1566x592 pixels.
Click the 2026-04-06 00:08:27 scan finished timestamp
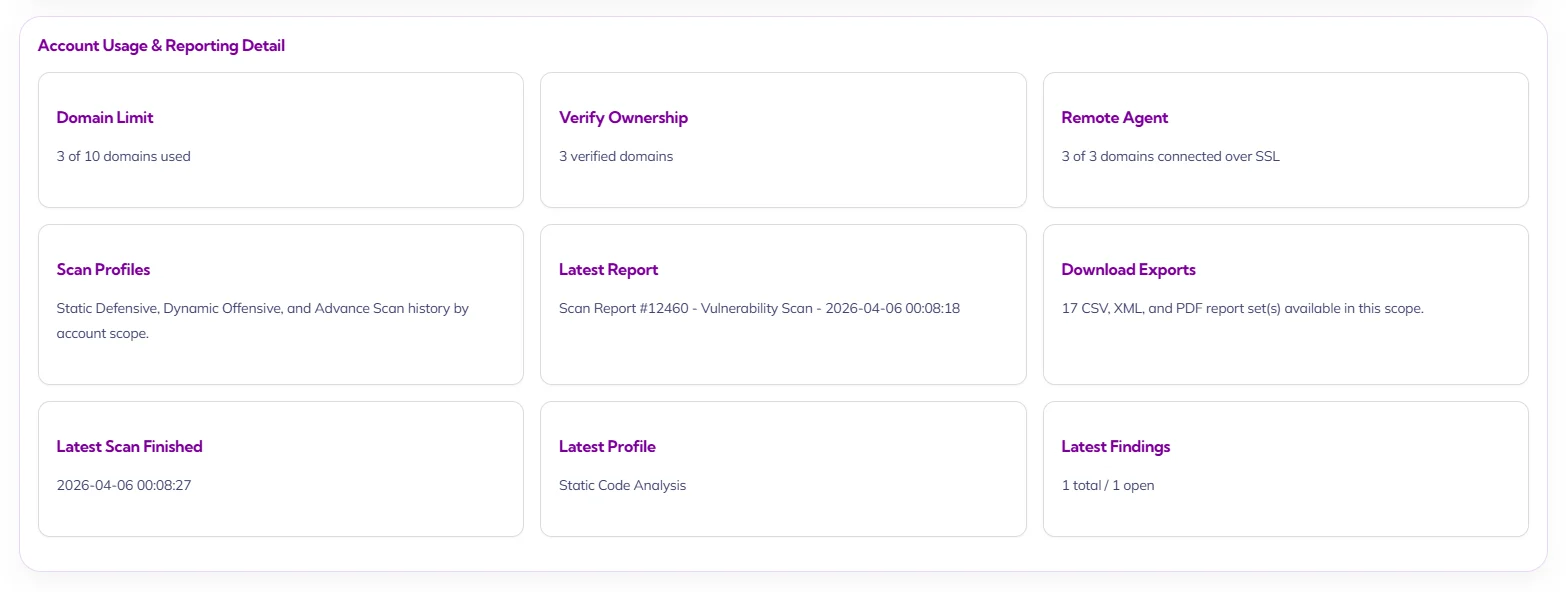123,486
